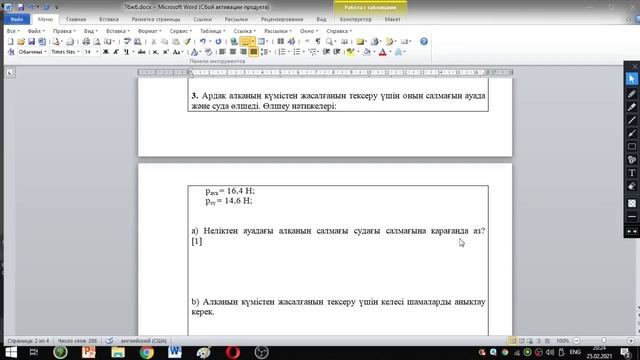Screen dimensions: 640x360
Task: Open PowerPoint from the taskbar
Action: pyautogui.click(x=89, y=352)
